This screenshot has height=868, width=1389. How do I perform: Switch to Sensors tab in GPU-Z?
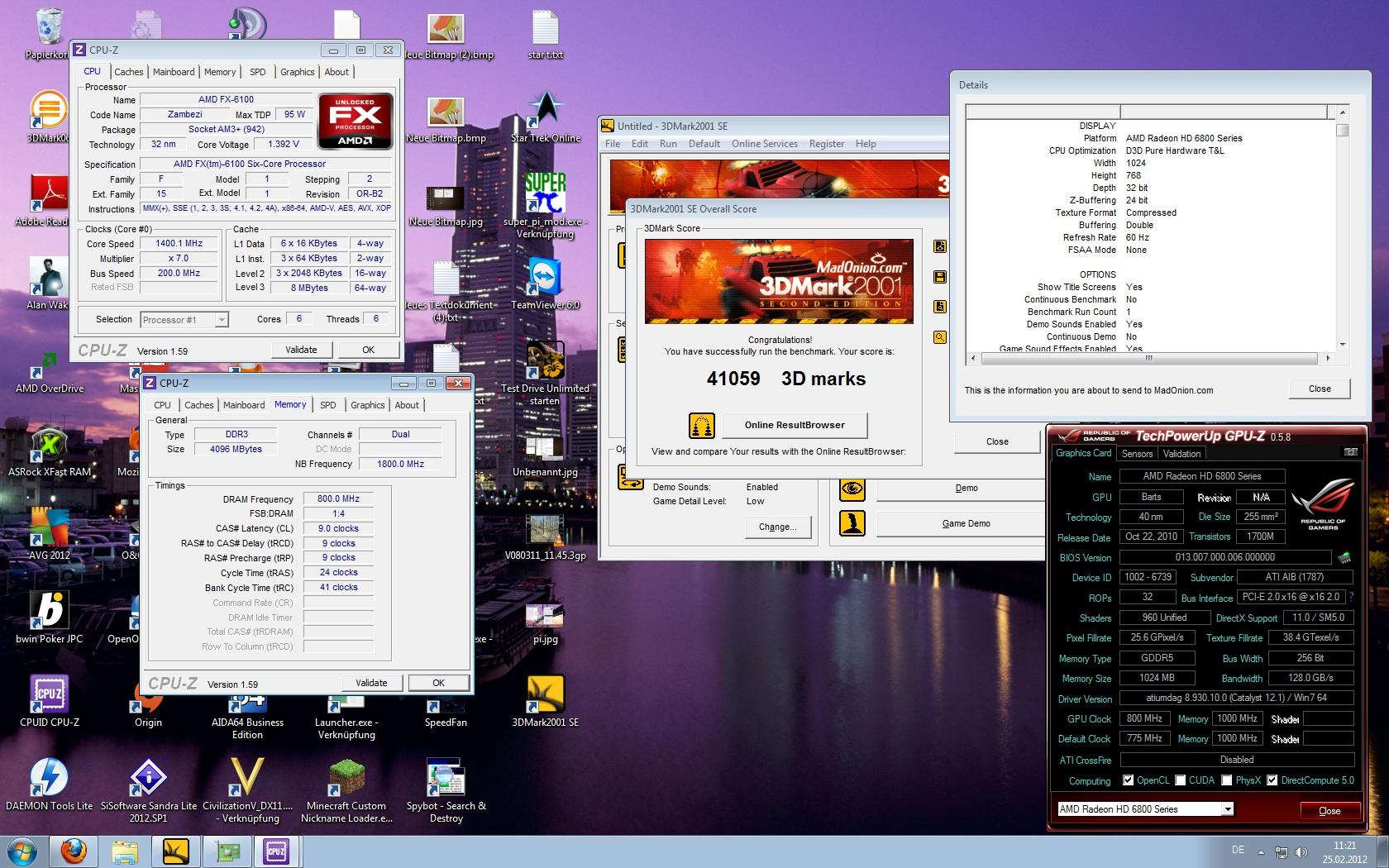(x=1137, y=454)
